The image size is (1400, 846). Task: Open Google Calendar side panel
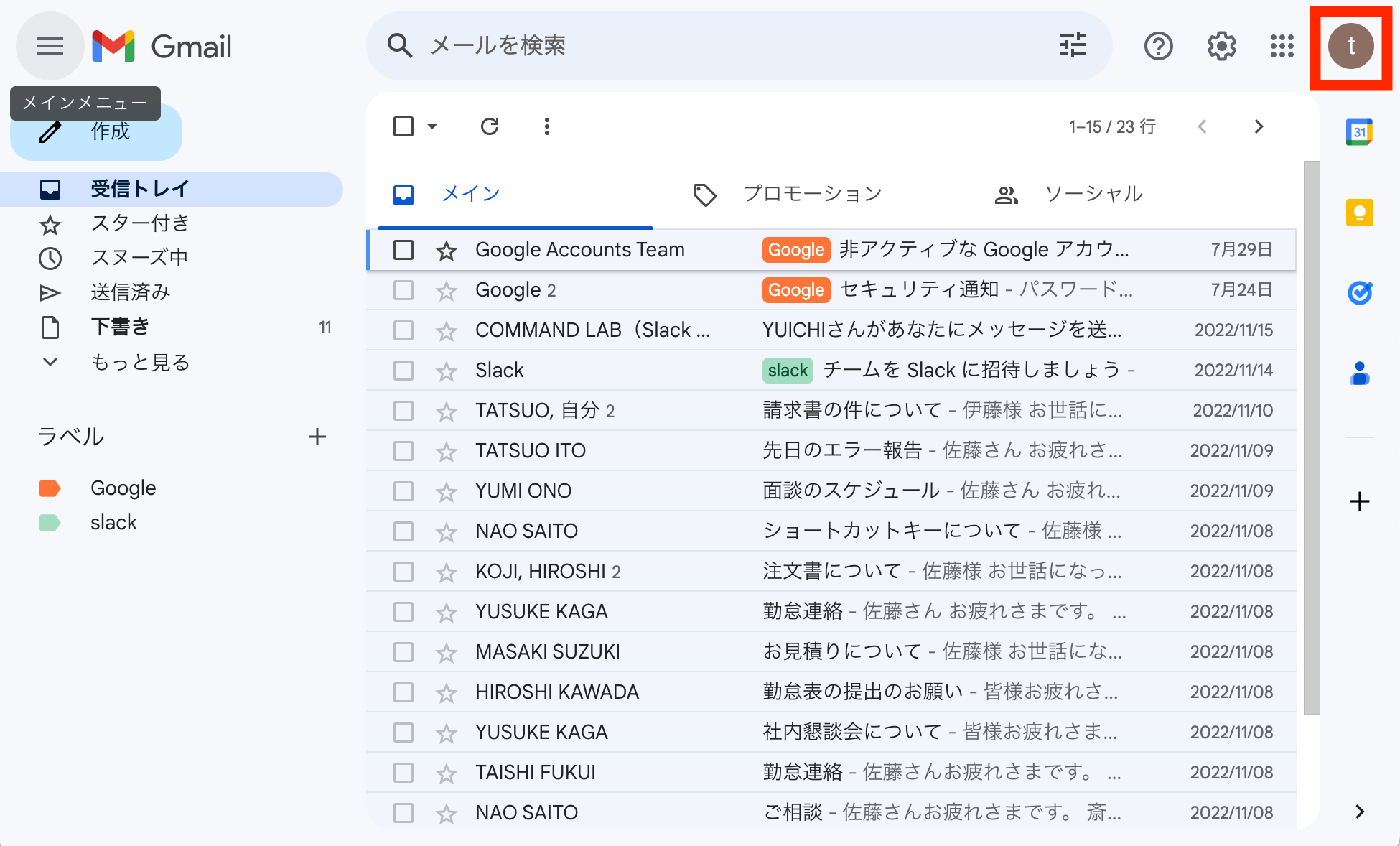[1360, 132]
